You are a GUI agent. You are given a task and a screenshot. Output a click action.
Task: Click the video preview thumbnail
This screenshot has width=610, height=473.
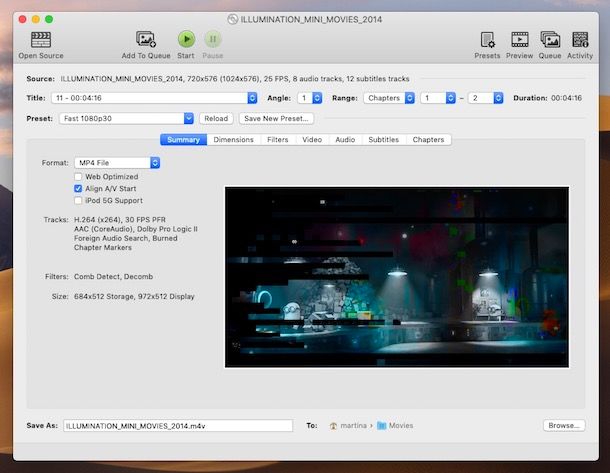397,277
